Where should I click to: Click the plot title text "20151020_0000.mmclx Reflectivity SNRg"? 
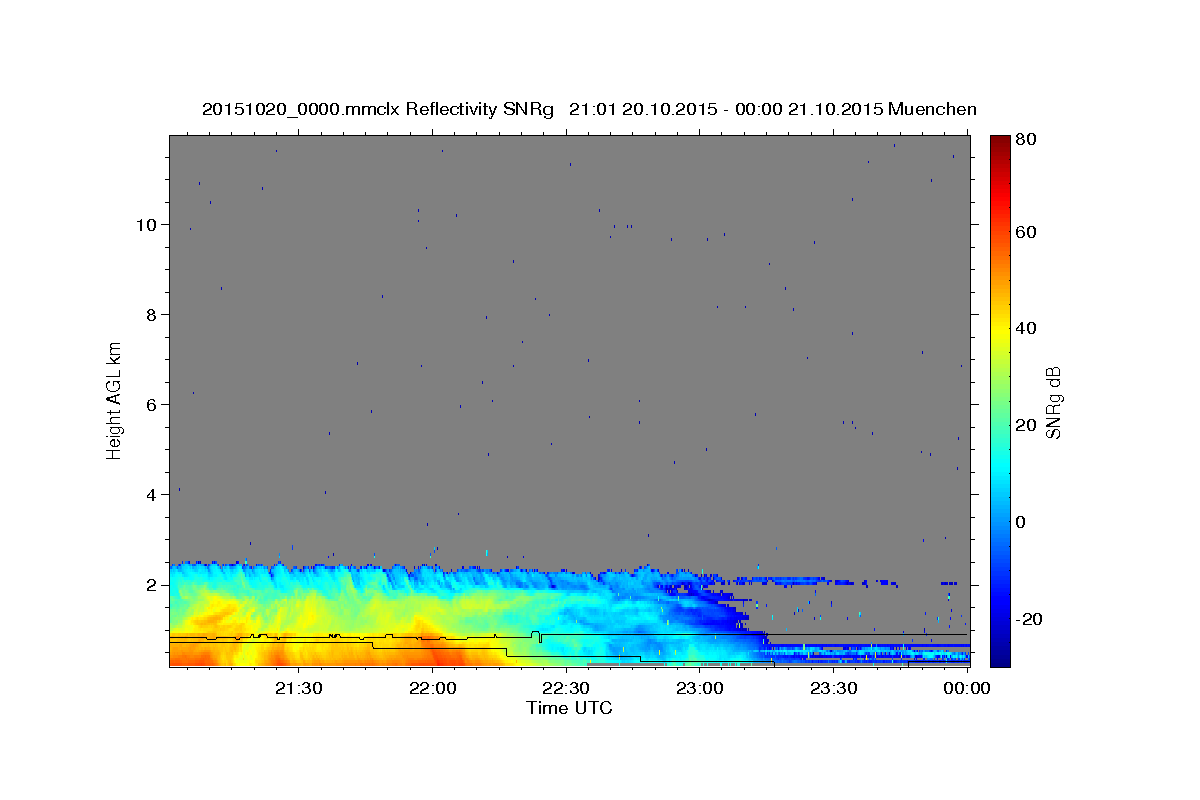(x=377, y=109)
